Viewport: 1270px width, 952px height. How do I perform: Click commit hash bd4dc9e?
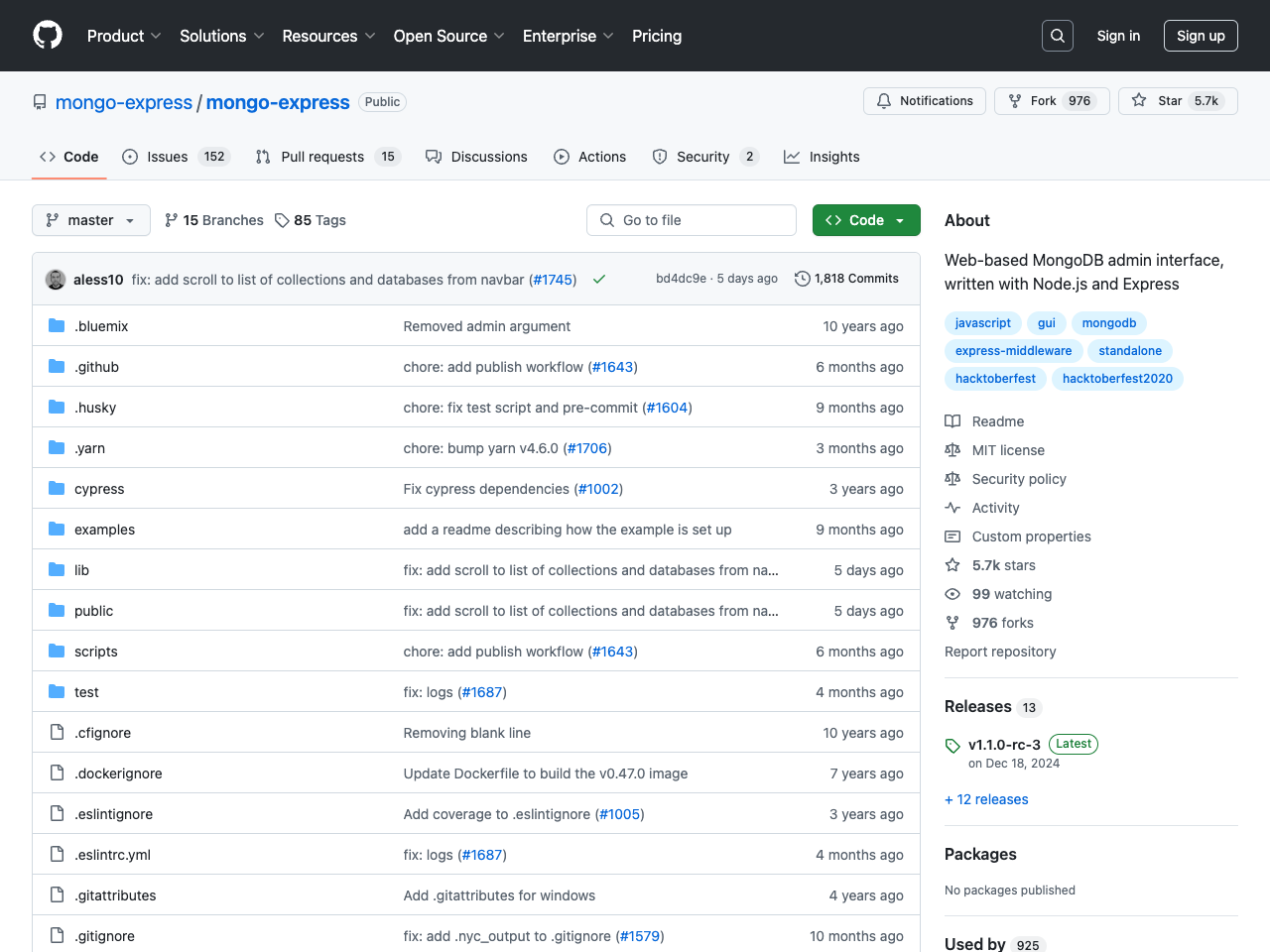click(x=681, y=279)
